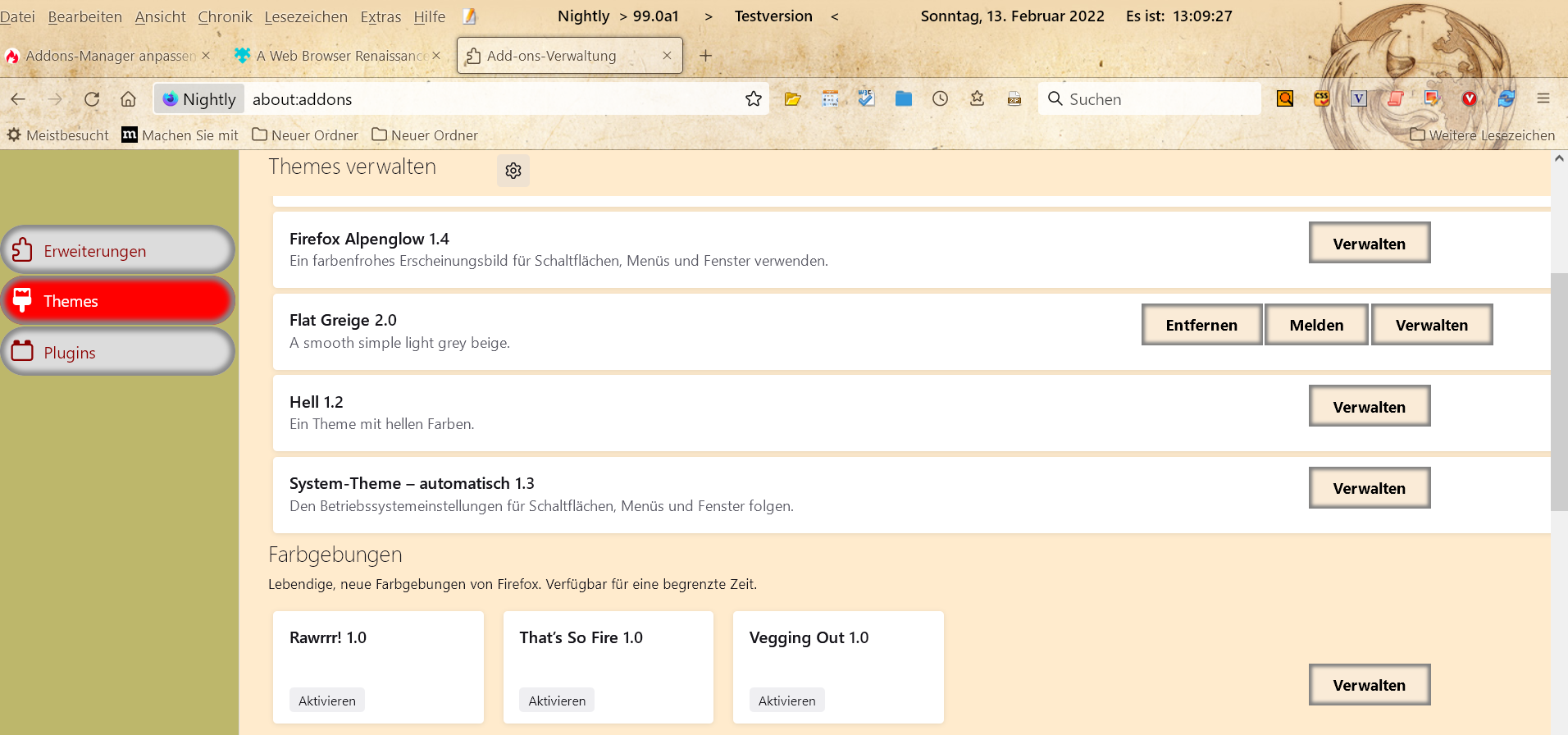This screenshot has height=735, width=1568.
Task: Close the Addons-Manager anpassen tab
Action: (x=206, y=55)
